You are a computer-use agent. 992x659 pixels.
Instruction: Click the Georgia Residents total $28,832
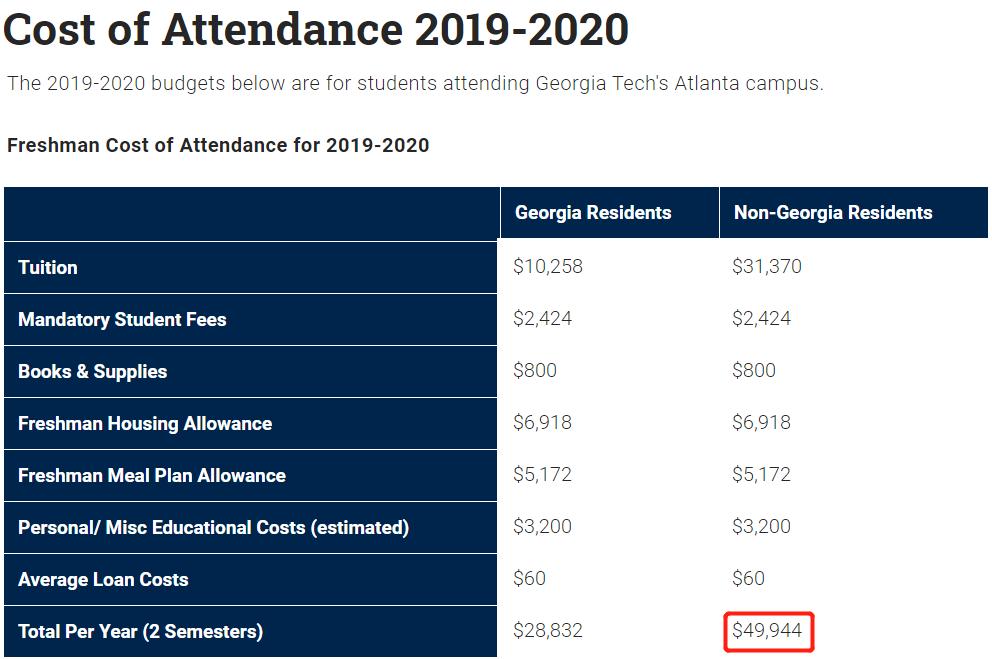[x=548, y=631]
